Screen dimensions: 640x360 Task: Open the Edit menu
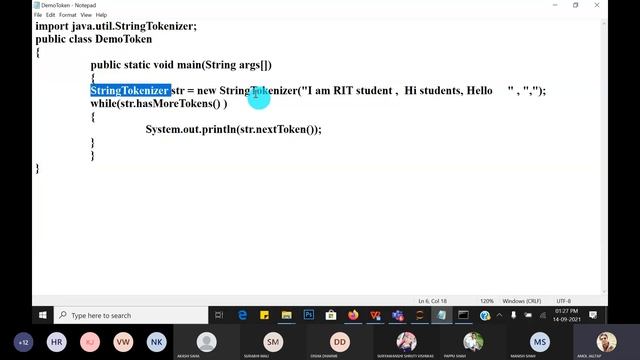coord(50,15)
